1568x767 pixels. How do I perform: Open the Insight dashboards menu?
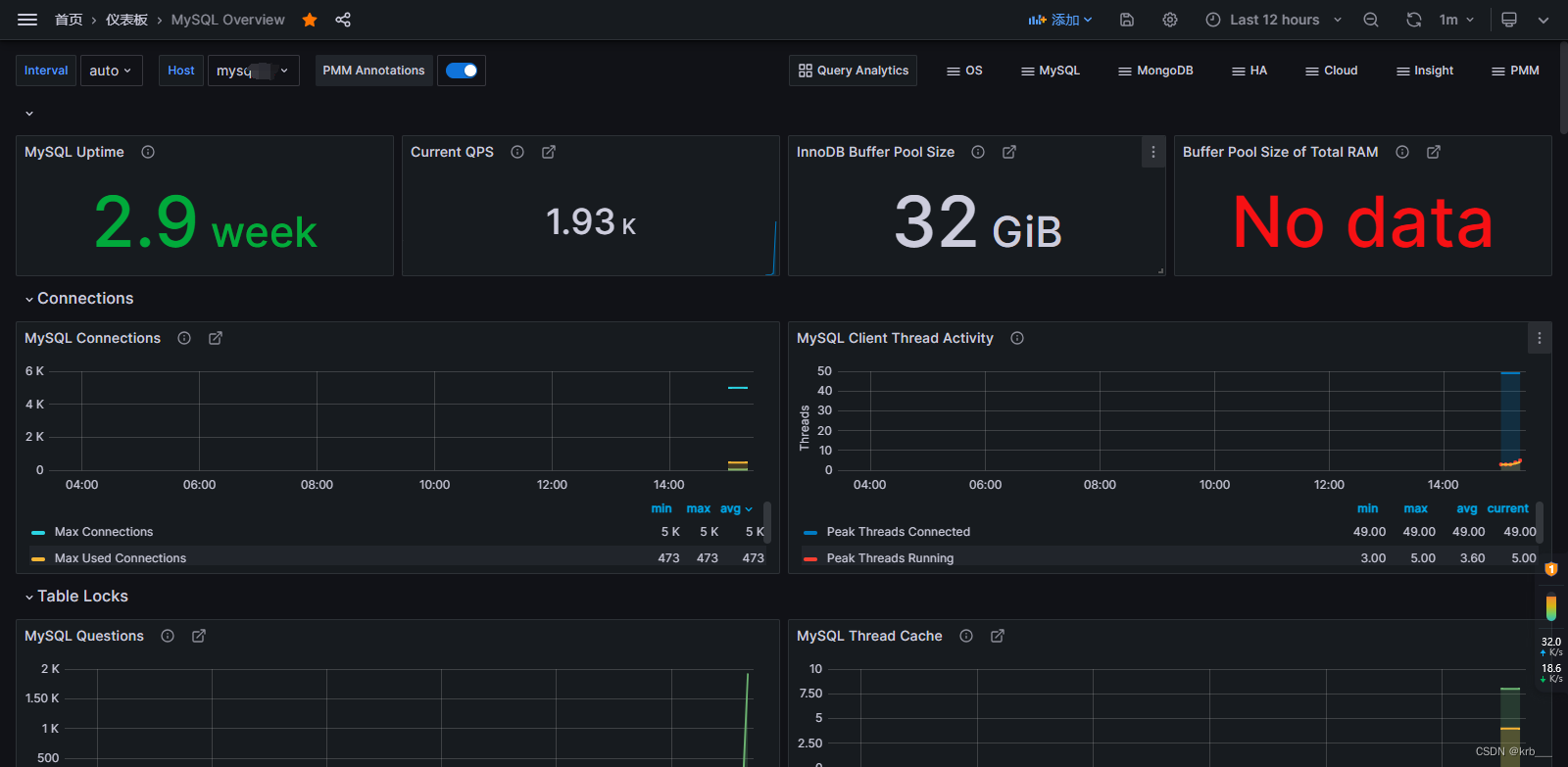tap(1425, 71)
